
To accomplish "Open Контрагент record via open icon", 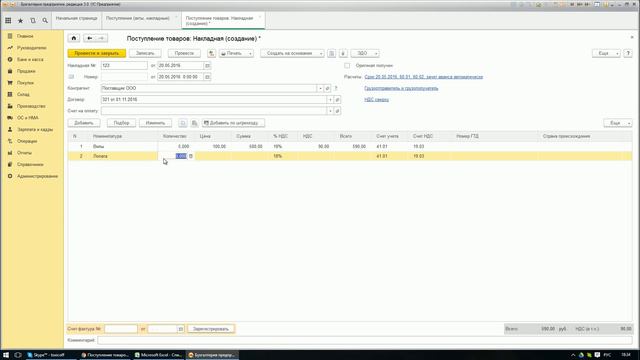I will coord(327,89).
